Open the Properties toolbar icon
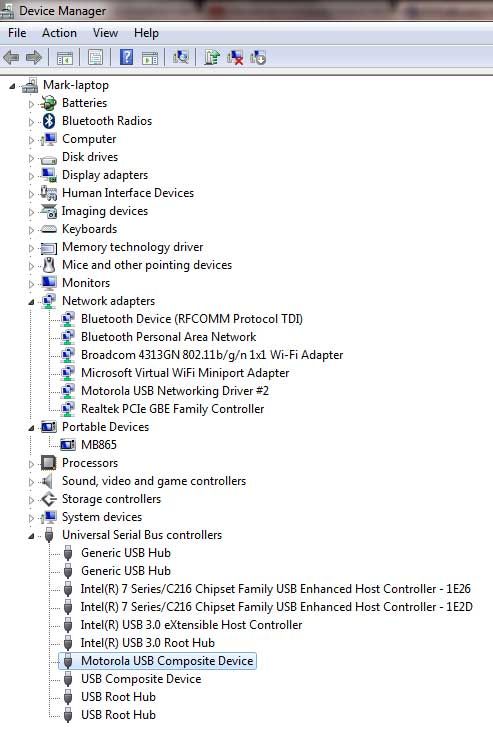The height and width of the screenshot is (741, 493). 95,58
